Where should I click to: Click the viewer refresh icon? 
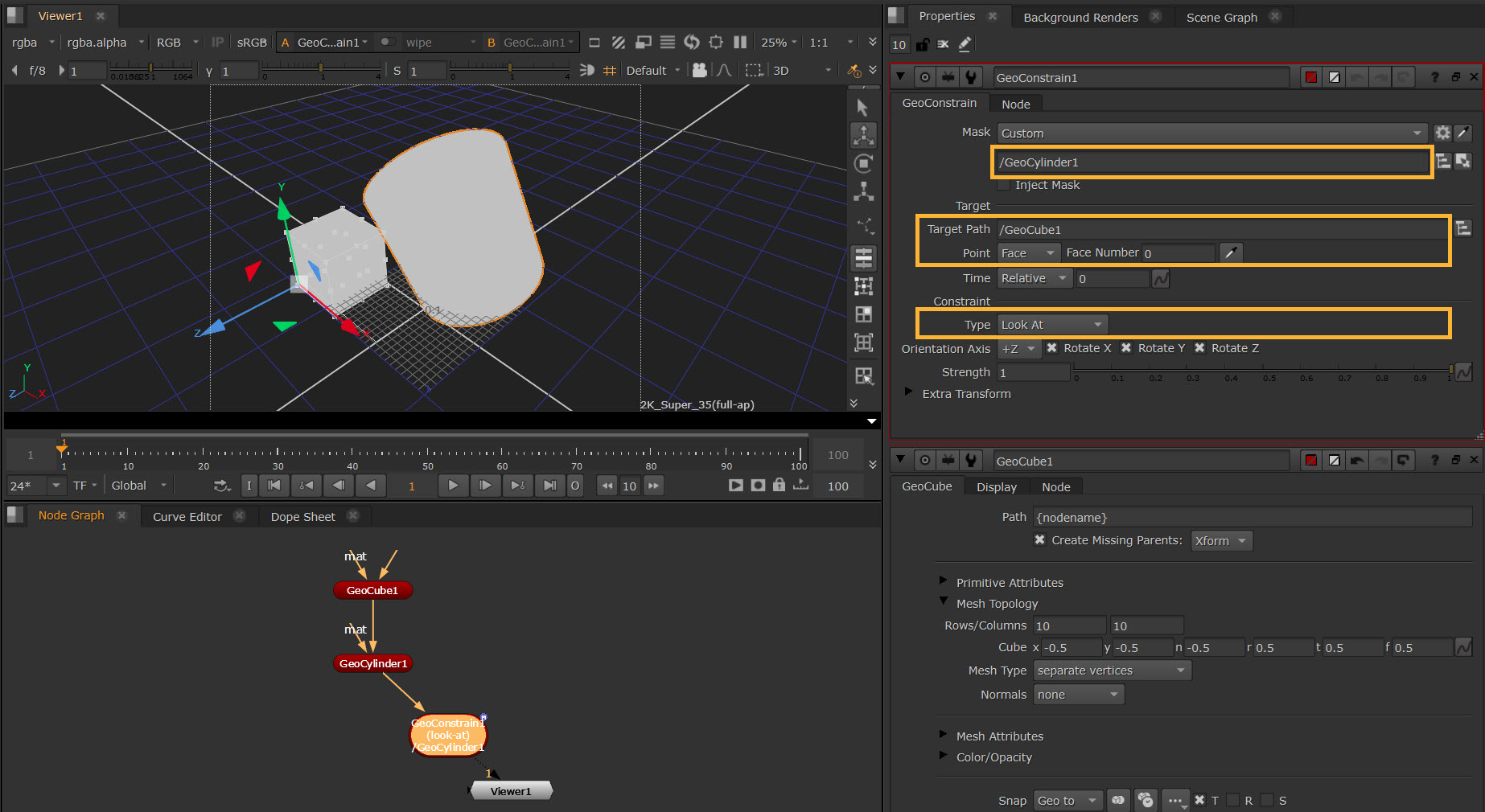pyautogui.click(x=692, y=43)
